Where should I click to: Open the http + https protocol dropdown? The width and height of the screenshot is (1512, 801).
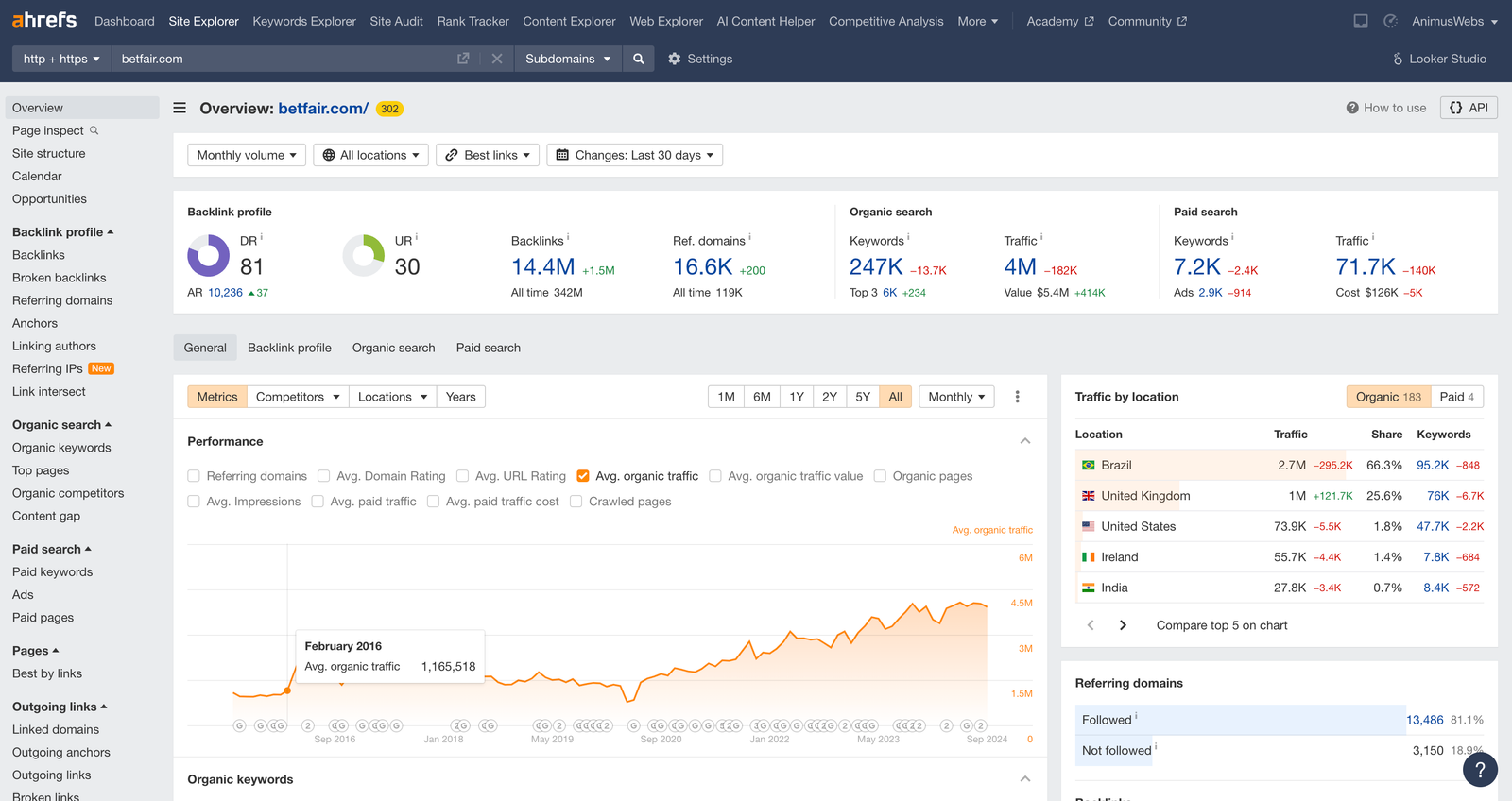point(61,59)
